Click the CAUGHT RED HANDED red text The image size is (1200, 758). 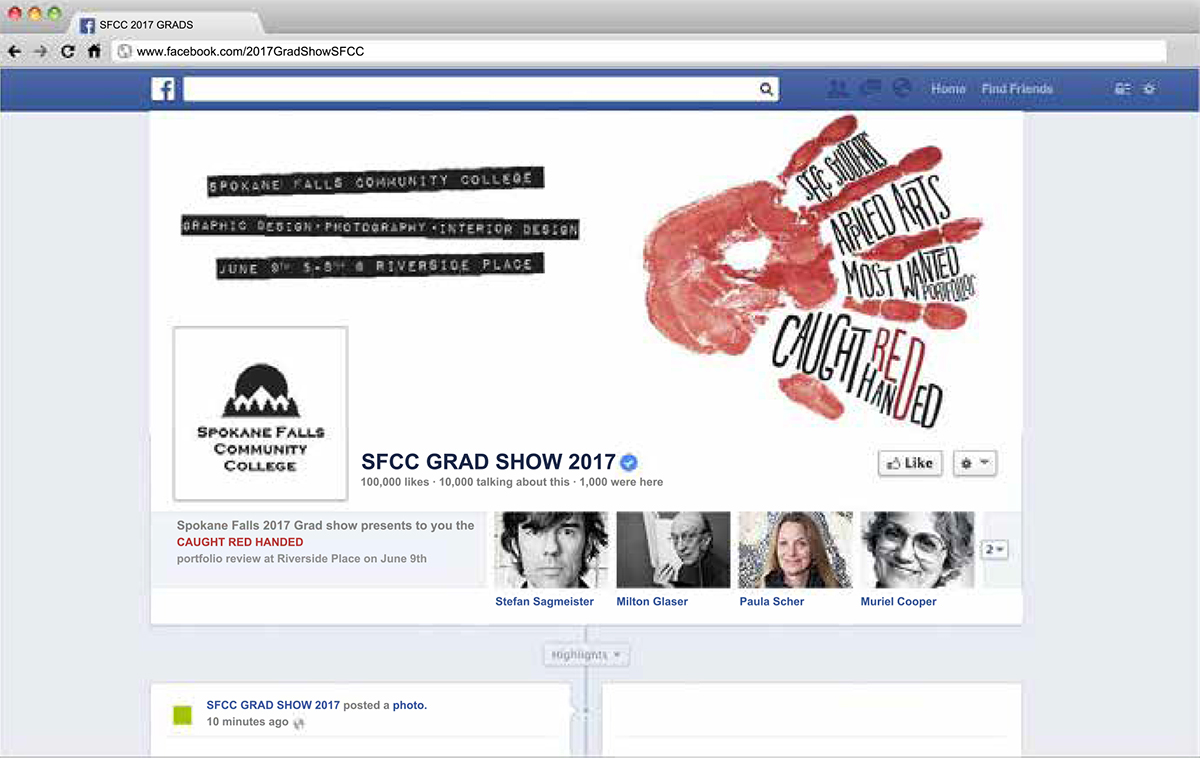[240, 542]
